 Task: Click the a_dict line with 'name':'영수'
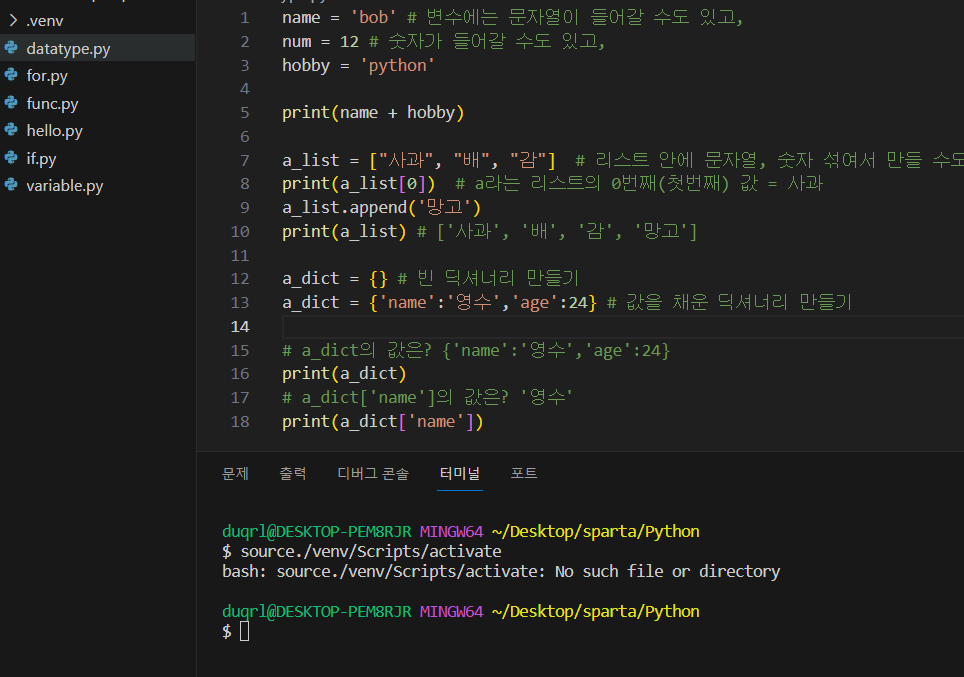coord(439,303)
